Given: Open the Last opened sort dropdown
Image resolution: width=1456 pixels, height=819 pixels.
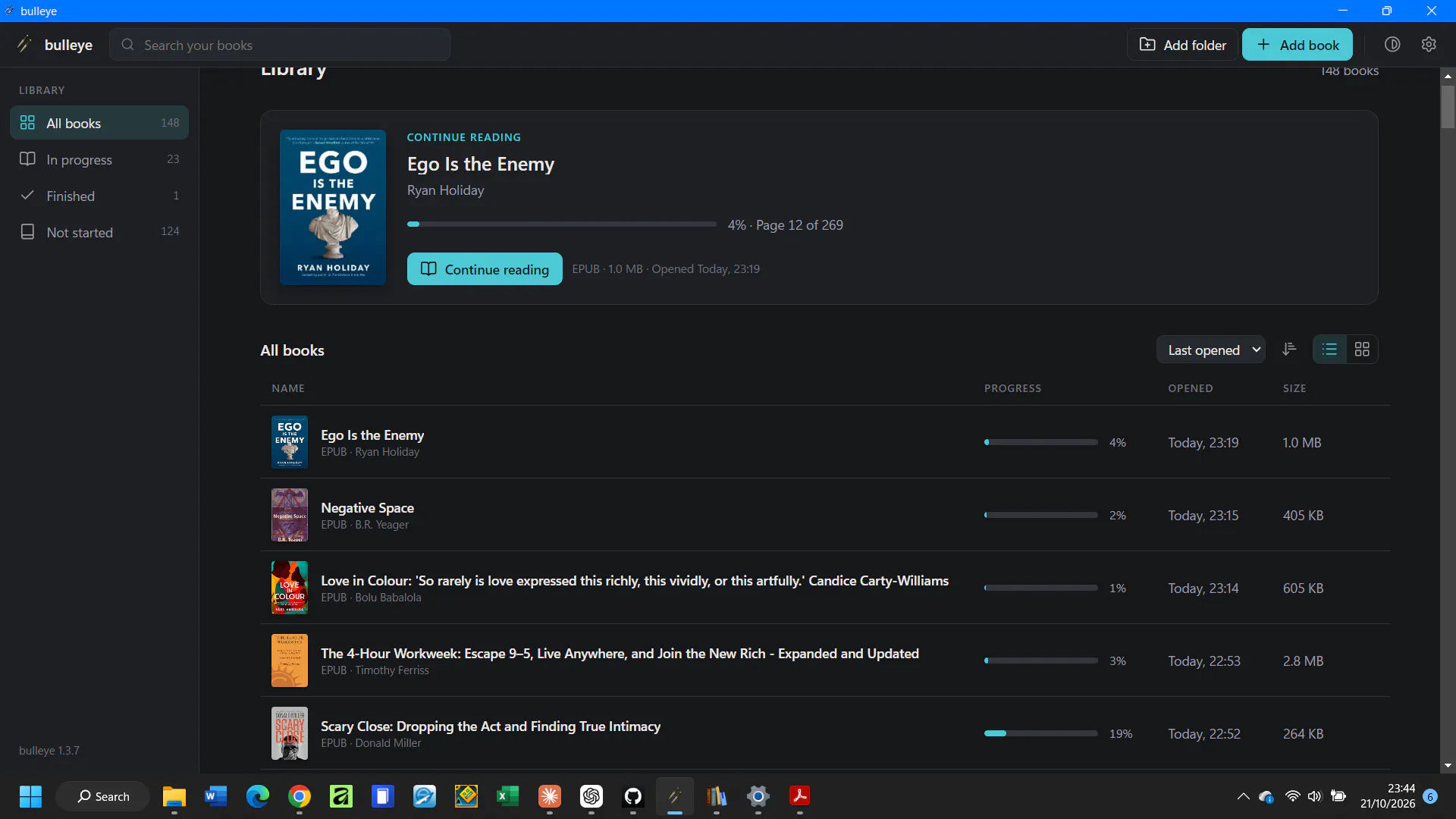Looking at the screenshot, I should tap(1211, 350).
